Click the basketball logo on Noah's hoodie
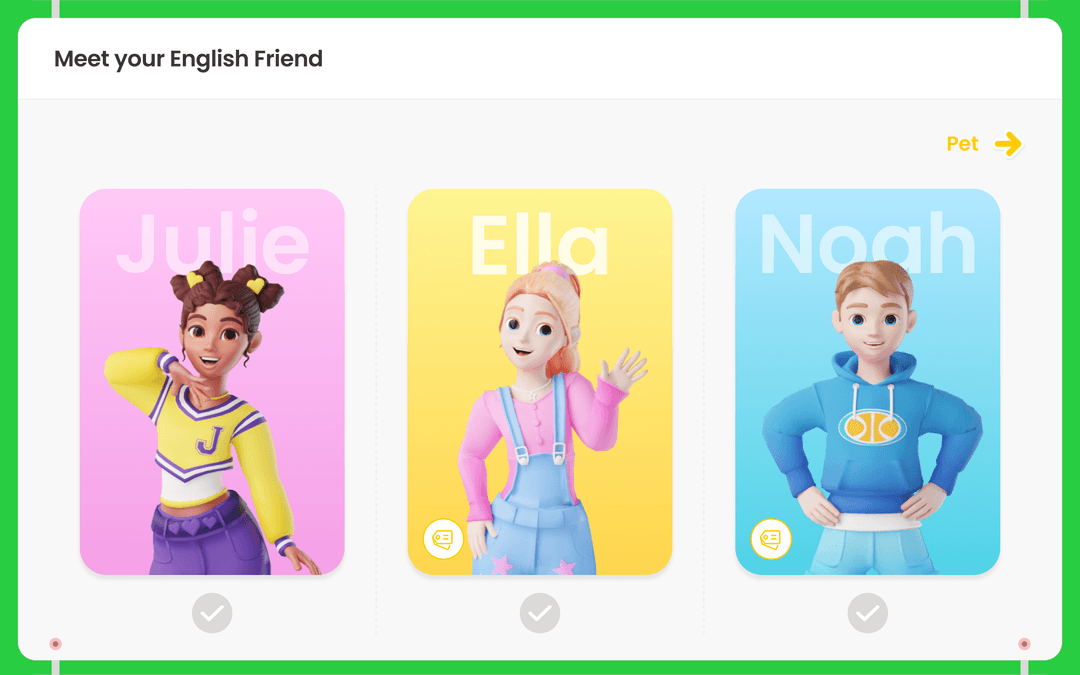Screen dimensions: 1080x675 point(872,428)
